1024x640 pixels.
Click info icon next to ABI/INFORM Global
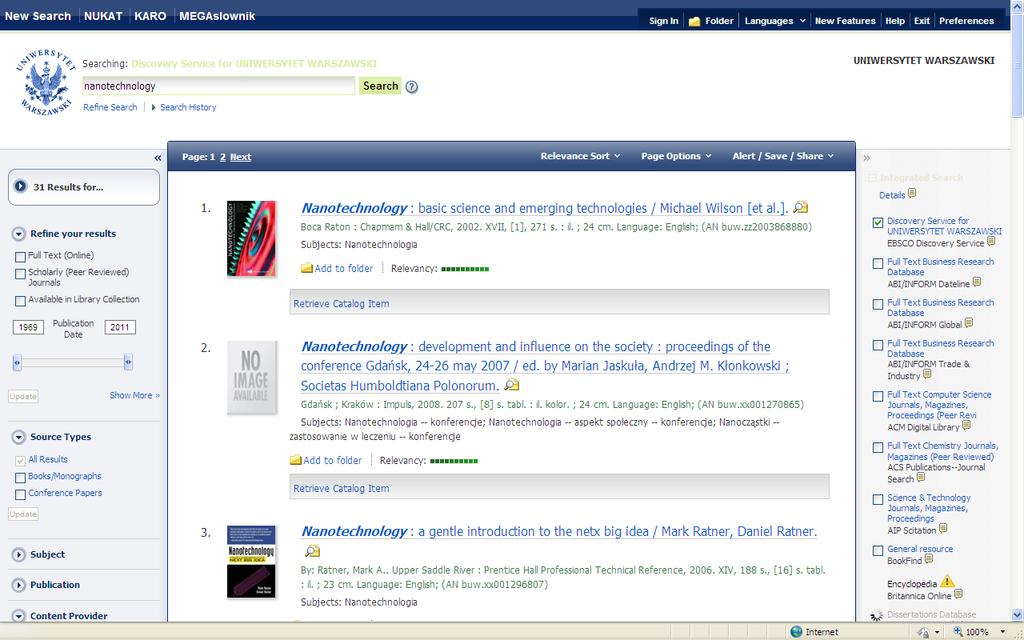968,323
